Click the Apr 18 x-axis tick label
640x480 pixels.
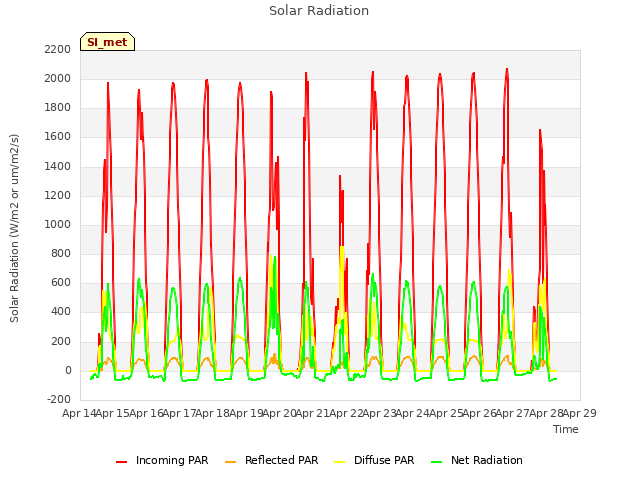213,413
